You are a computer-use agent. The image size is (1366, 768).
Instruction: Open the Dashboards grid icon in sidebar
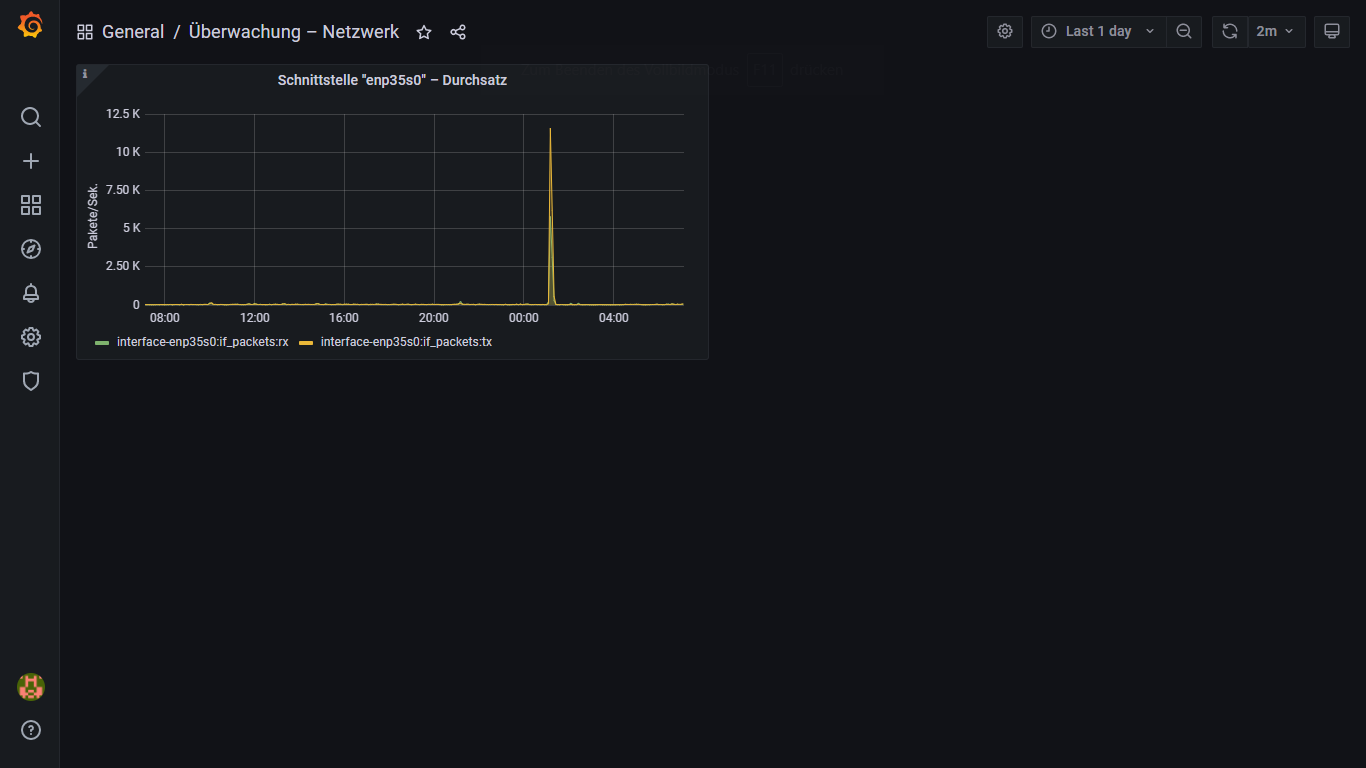coord(31,205)
